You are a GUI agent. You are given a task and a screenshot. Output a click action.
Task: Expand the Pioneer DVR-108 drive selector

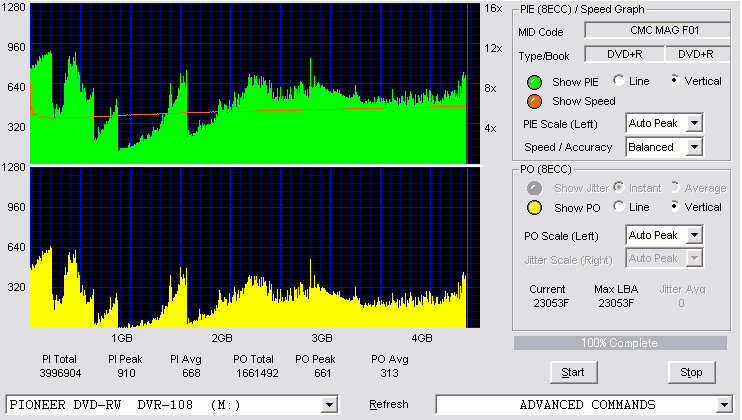pos(329,405)
